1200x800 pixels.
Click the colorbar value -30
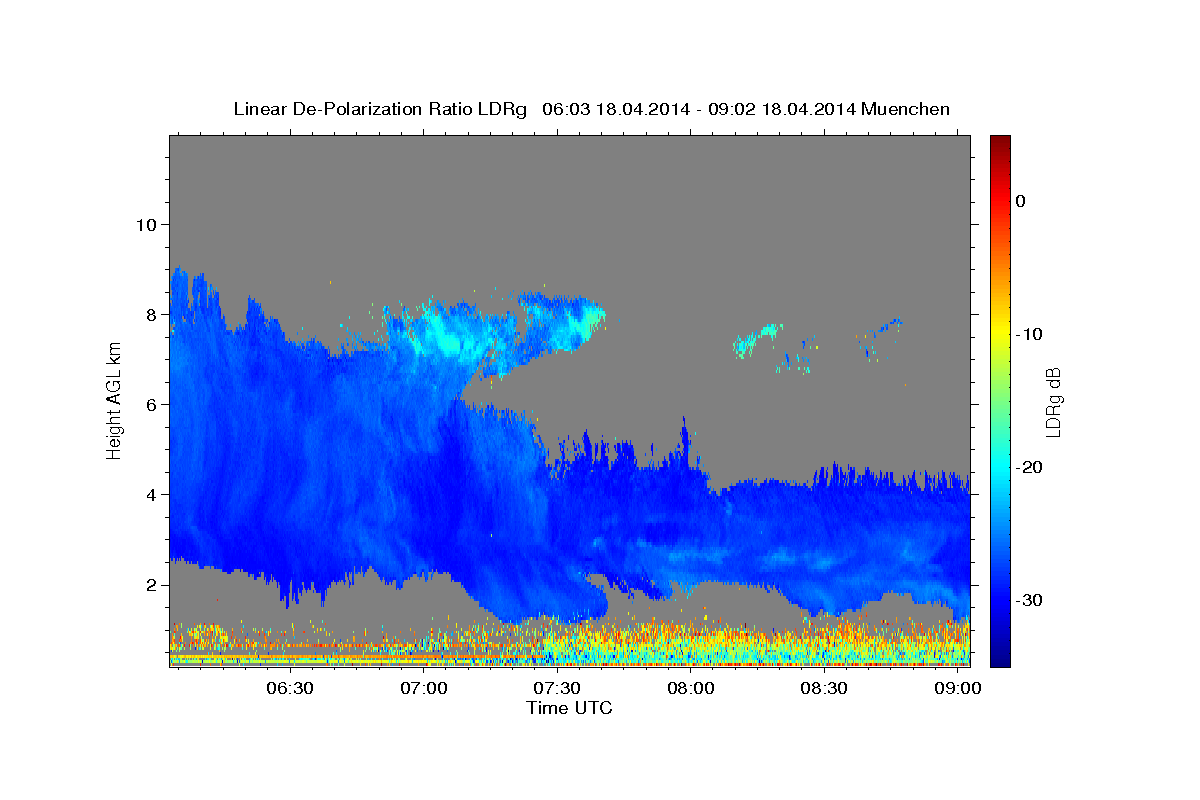(x=1030, y=600)
